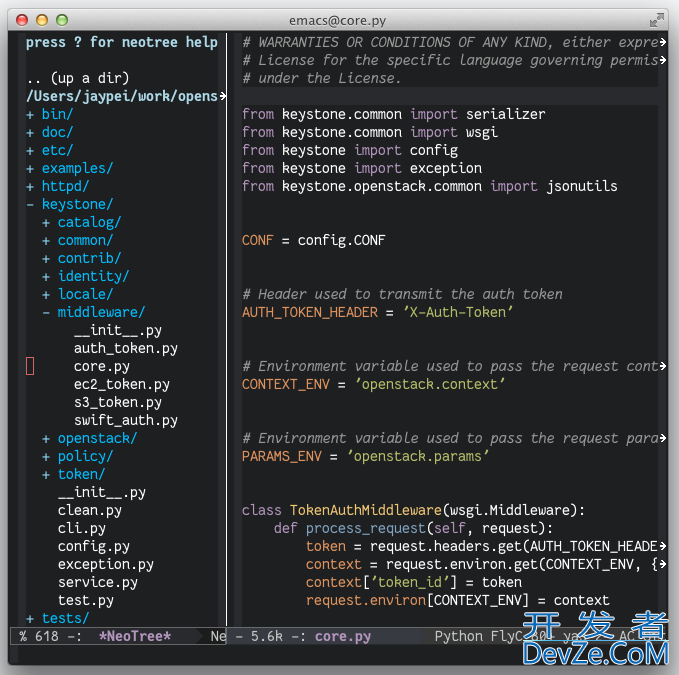Click the TokenAuthMiddleware class definition line
The height and width of the screenshot is (675, 679).
click(x=413, y=510)
